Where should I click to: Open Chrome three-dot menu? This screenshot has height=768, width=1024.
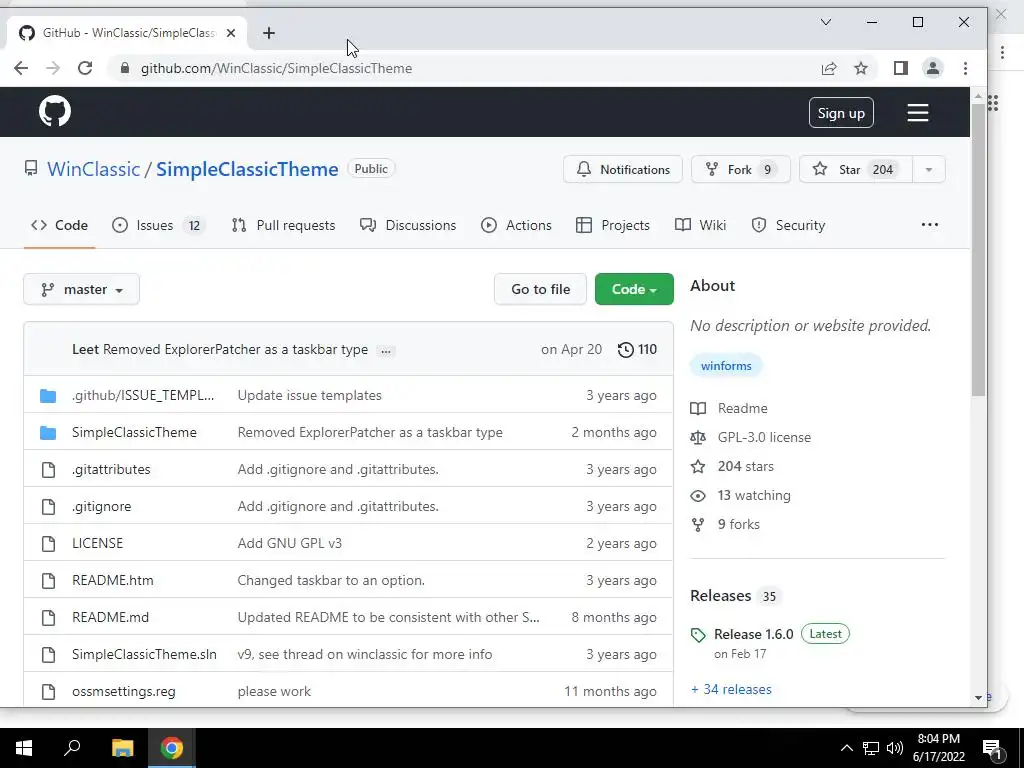(x=965, y=68)
